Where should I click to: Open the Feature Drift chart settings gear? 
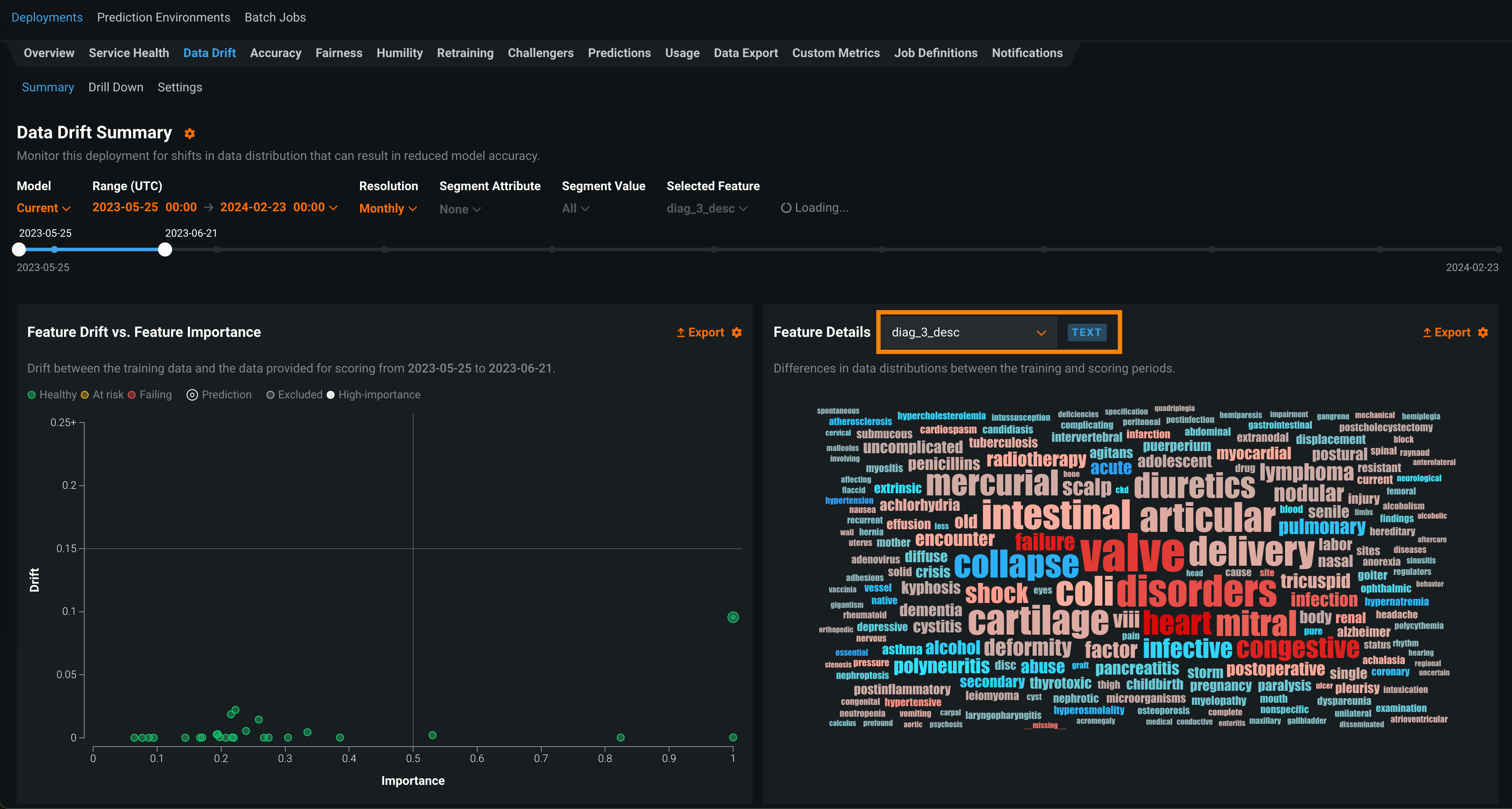[x=737, y=332]
